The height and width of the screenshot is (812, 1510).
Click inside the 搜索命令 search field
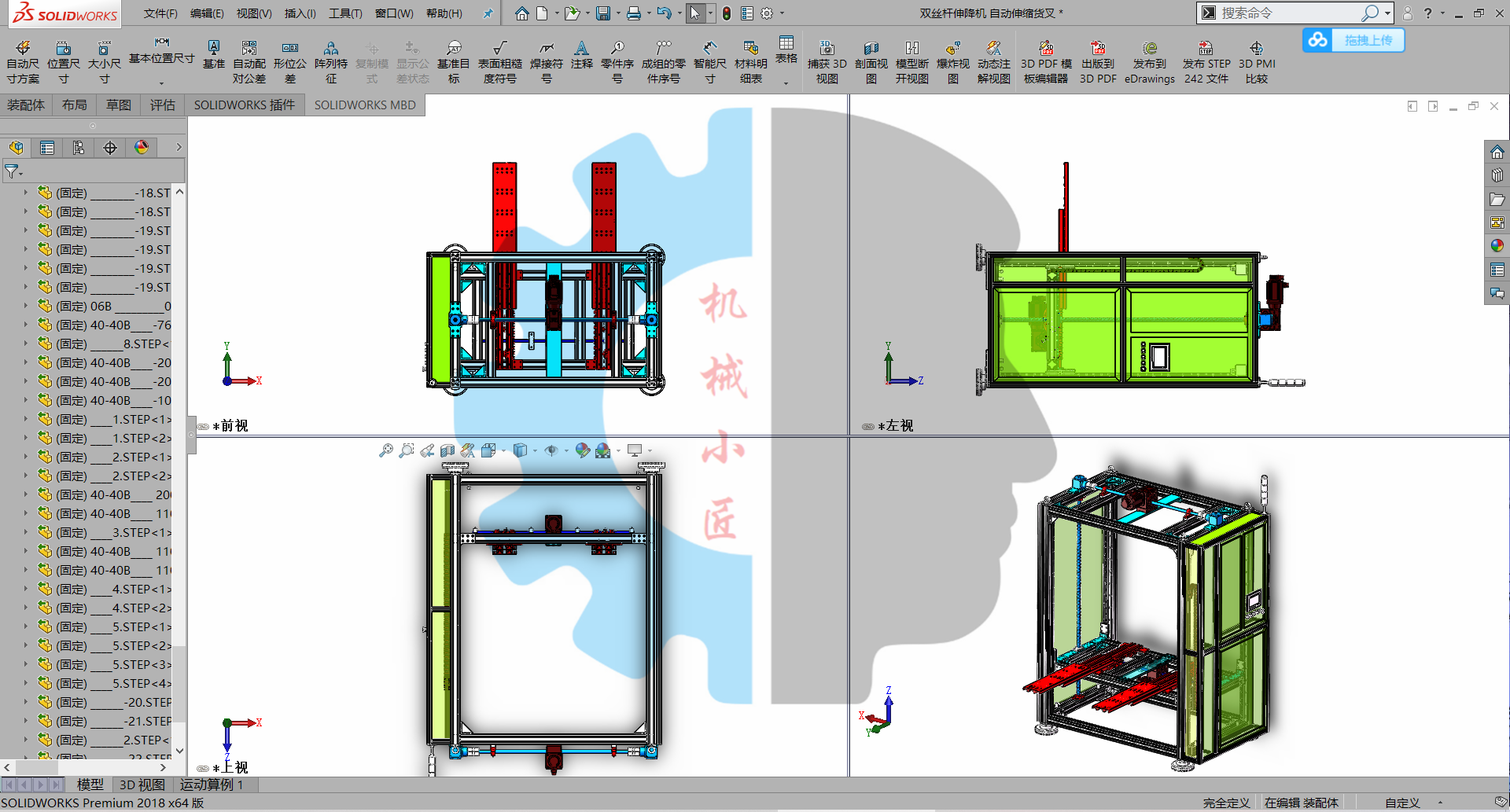(x=1288, y=13)
